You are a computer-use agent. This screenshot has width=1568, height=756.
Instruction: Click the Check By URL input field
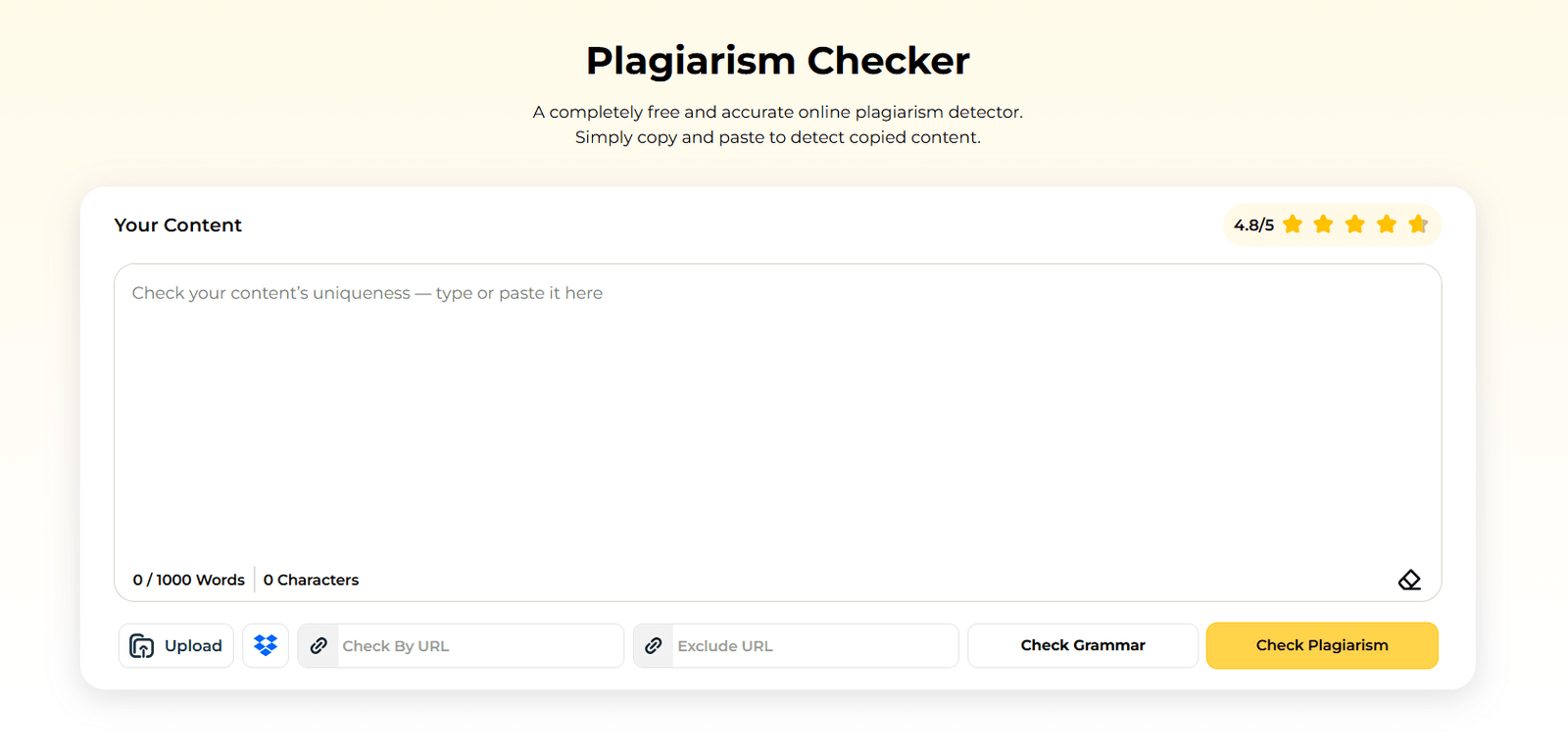[461, 645]
